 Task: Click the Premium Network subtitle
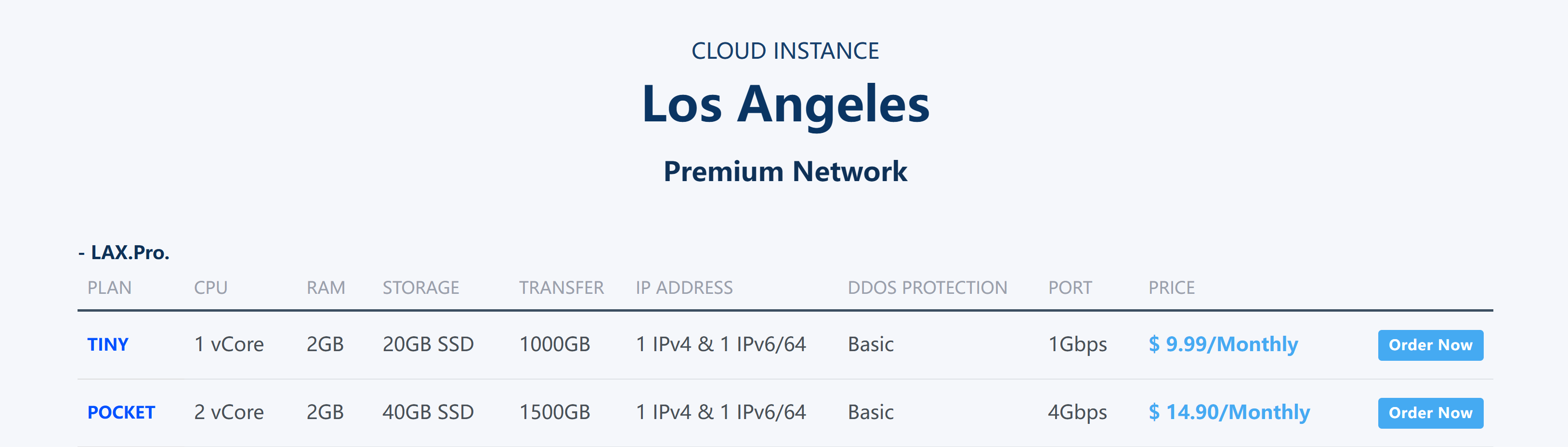coord(785,171)
